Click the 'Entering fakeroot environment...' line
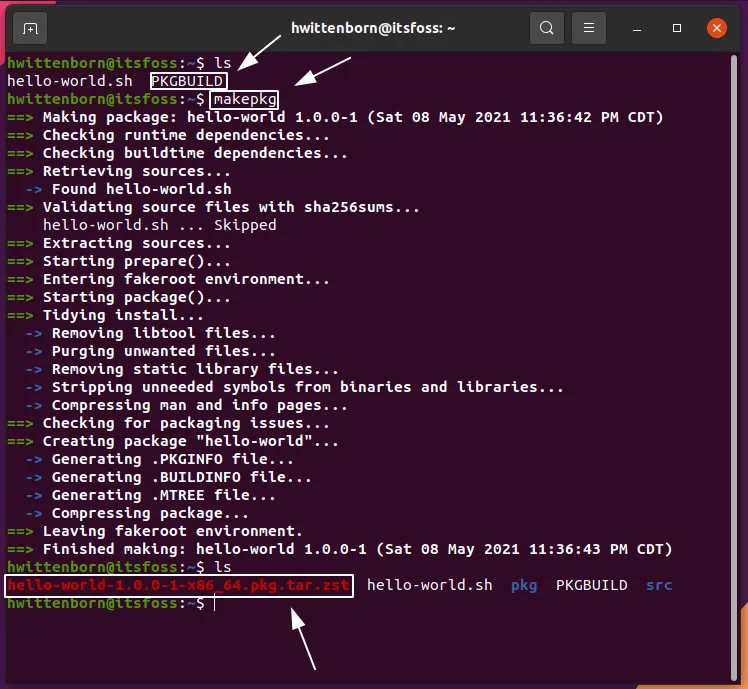 pos(185,279)
